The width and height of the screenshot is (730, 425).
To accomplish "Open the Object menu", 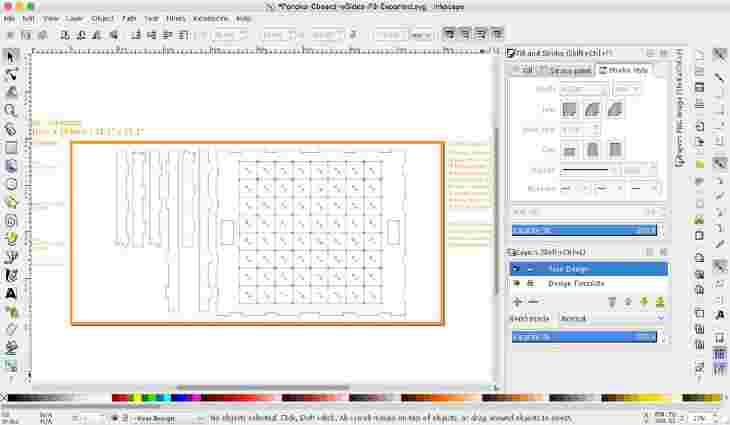I will pyautogui.click(x=102, y=19).
